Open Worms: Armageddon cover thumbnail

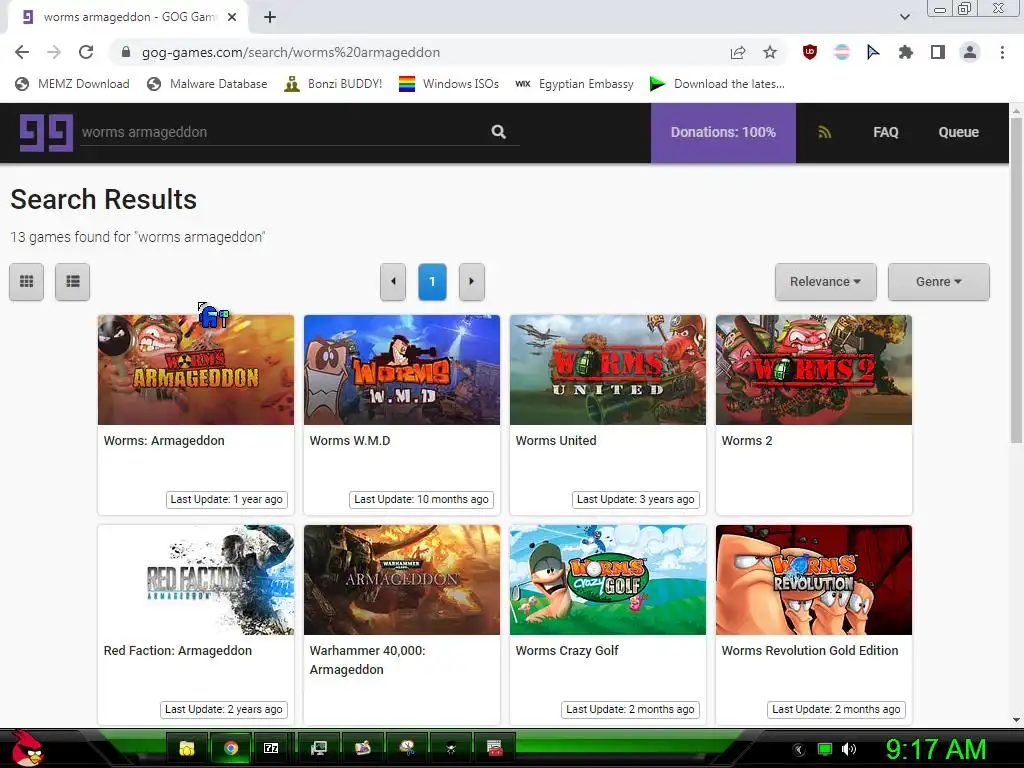(x=196, y=370)
